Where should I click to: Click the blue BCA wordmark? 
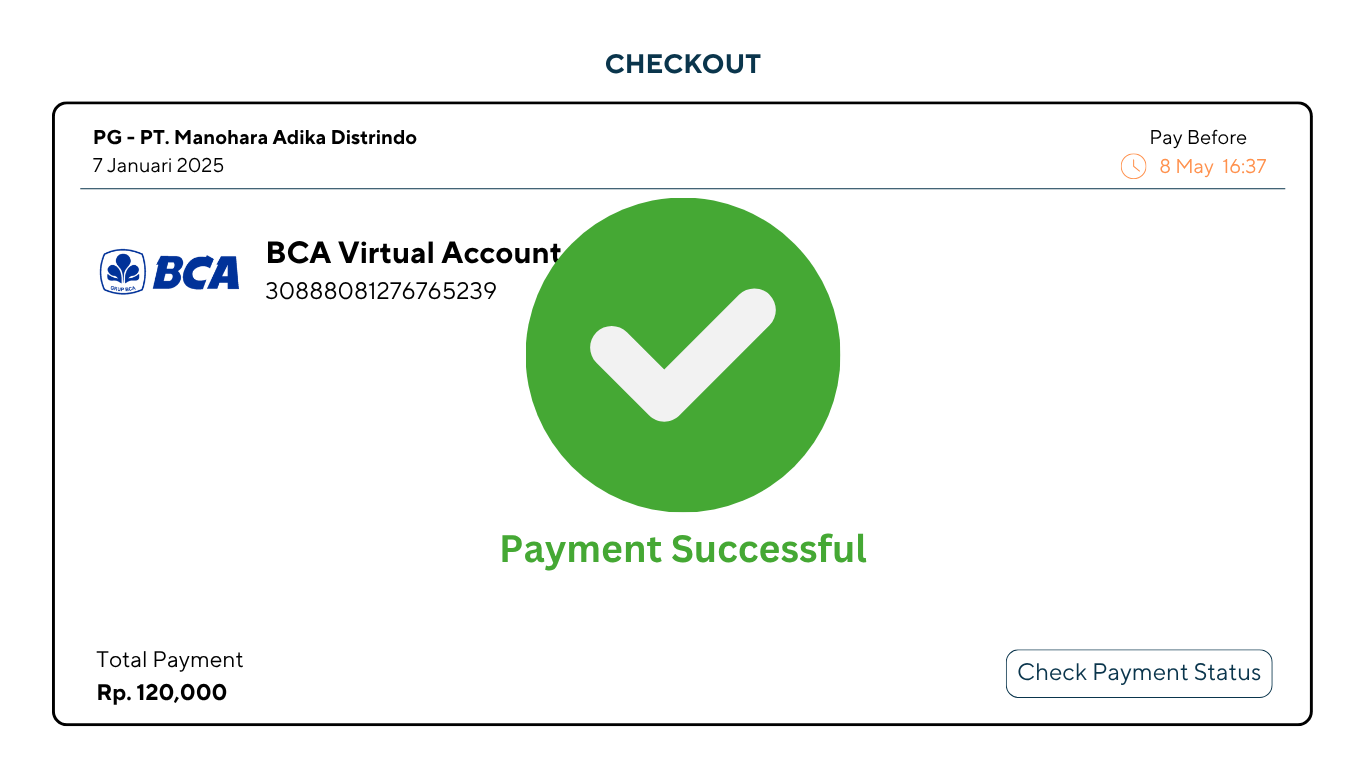coord(196,272)
